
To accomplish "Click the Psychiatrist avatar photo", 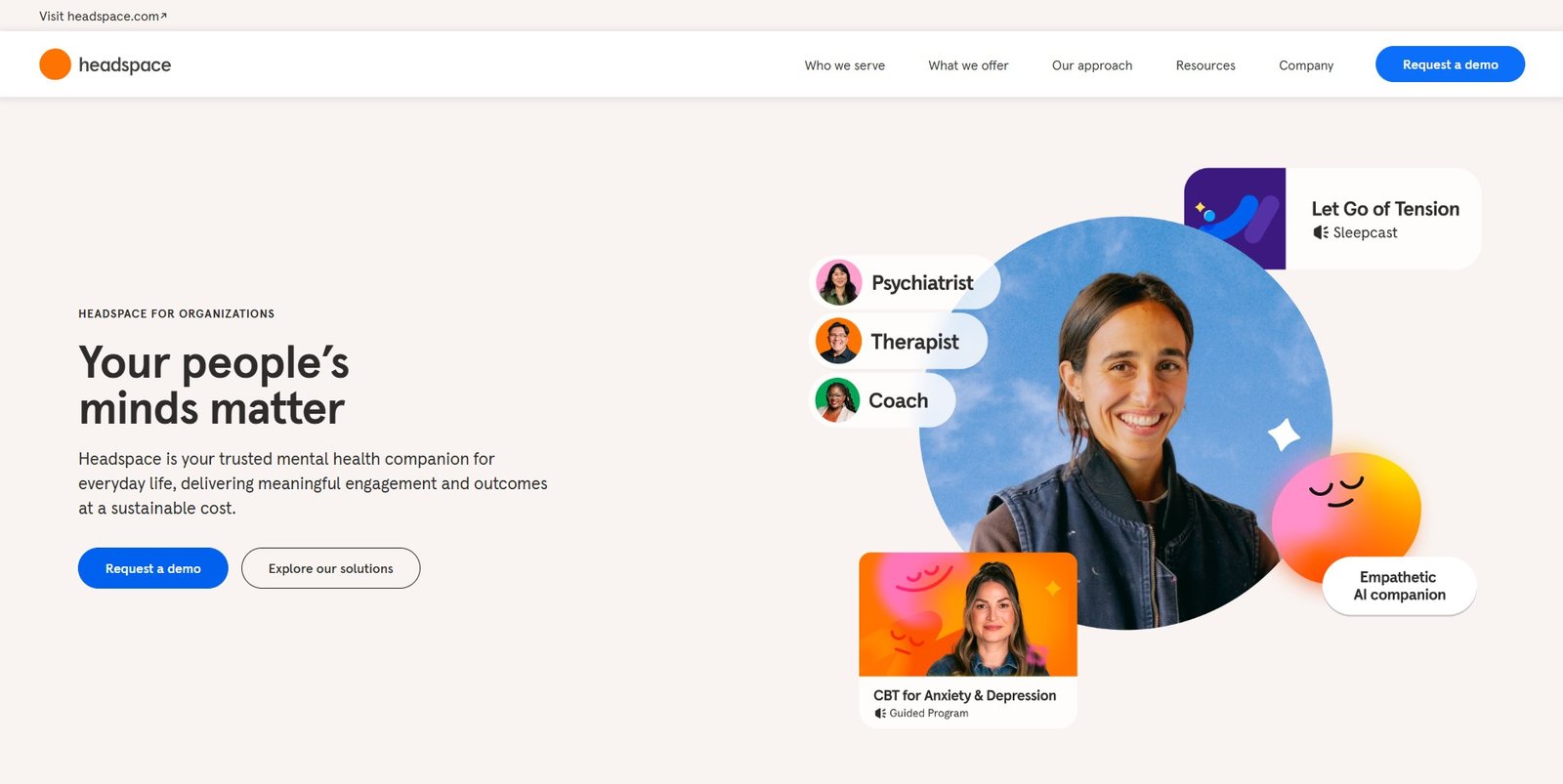I will [838, 283].
